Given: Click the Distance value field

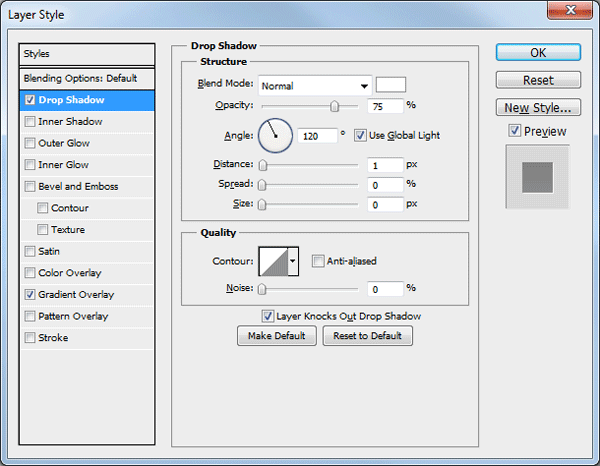Looking at the screenshot, I should 385,165.
